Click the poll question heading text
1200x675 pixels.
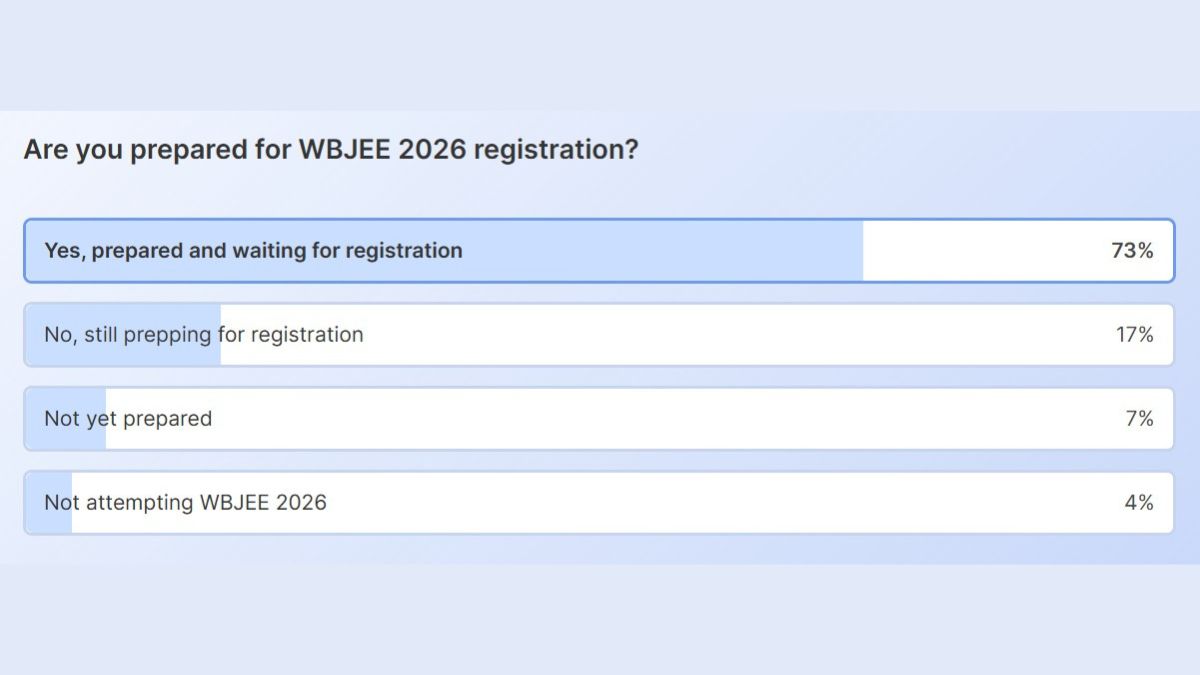330,150
